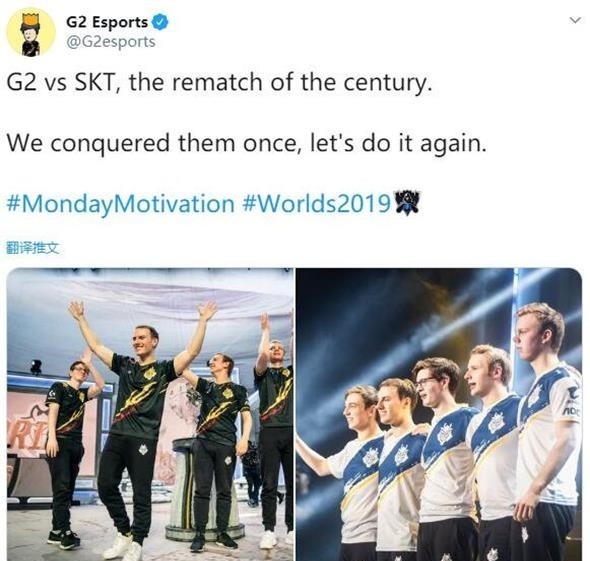Click the 翻译推文 translate tweet button
The width and height of the screenshot is (590, 561).
33,248
